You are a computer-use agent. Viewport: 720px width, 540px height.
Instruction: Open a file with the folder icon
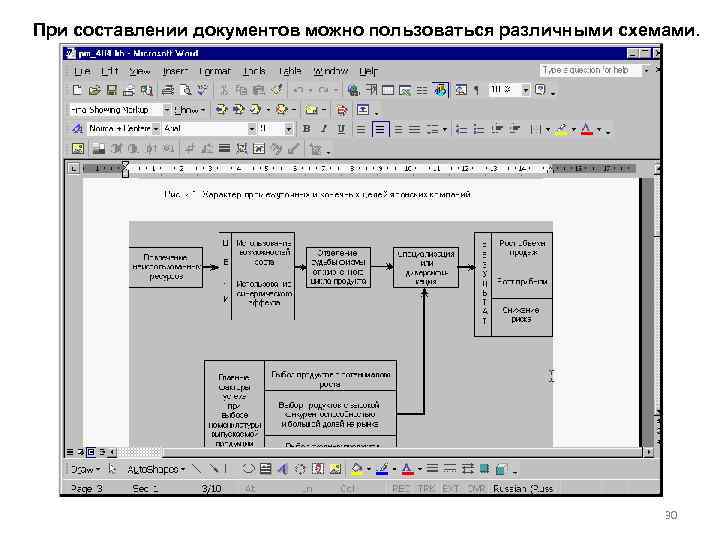94,90
